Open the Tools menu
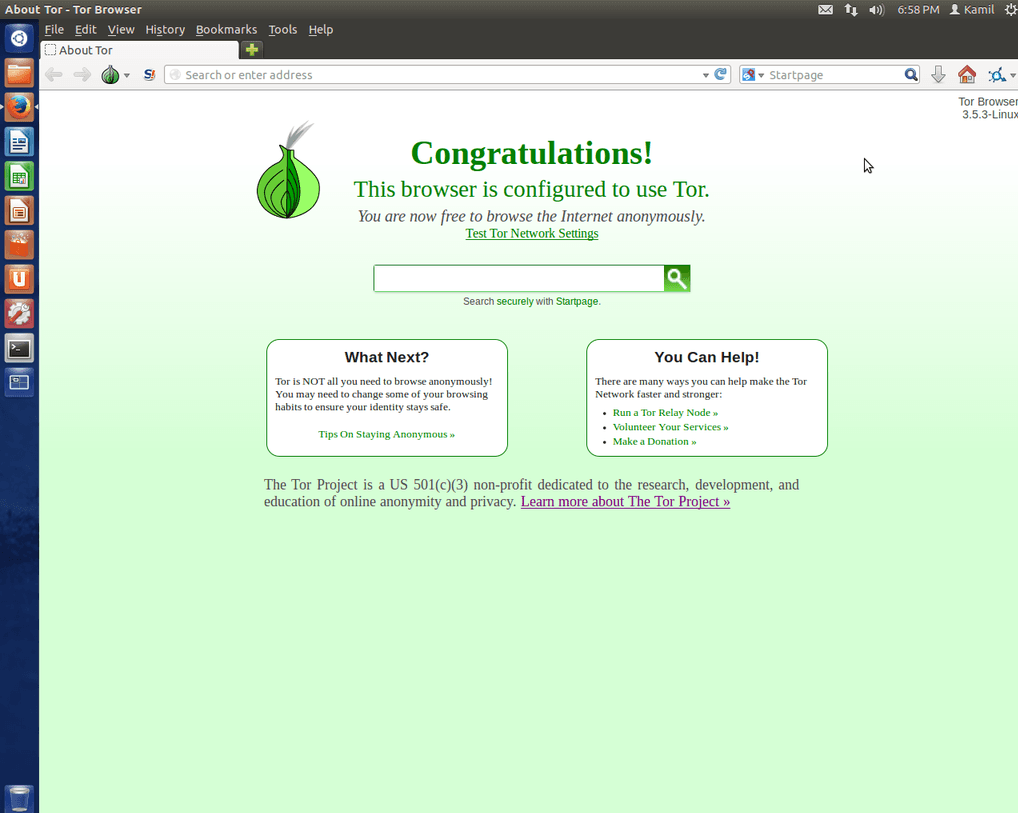The height and width of the screenshot is (813, 1018). (x=282, y=30)
